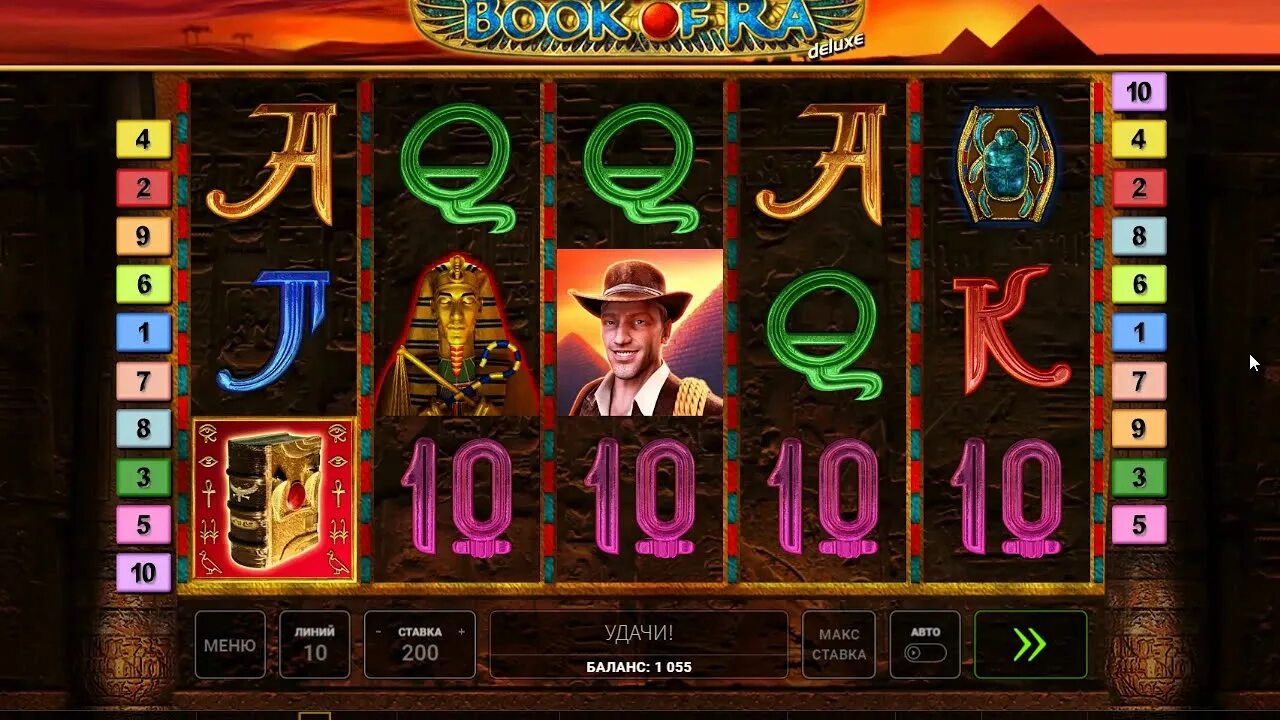Image resolution: width=1280 pixels, height=720 pixels.
Task: Open the МЕНЮ menu
Action: [x=230, y=645]
